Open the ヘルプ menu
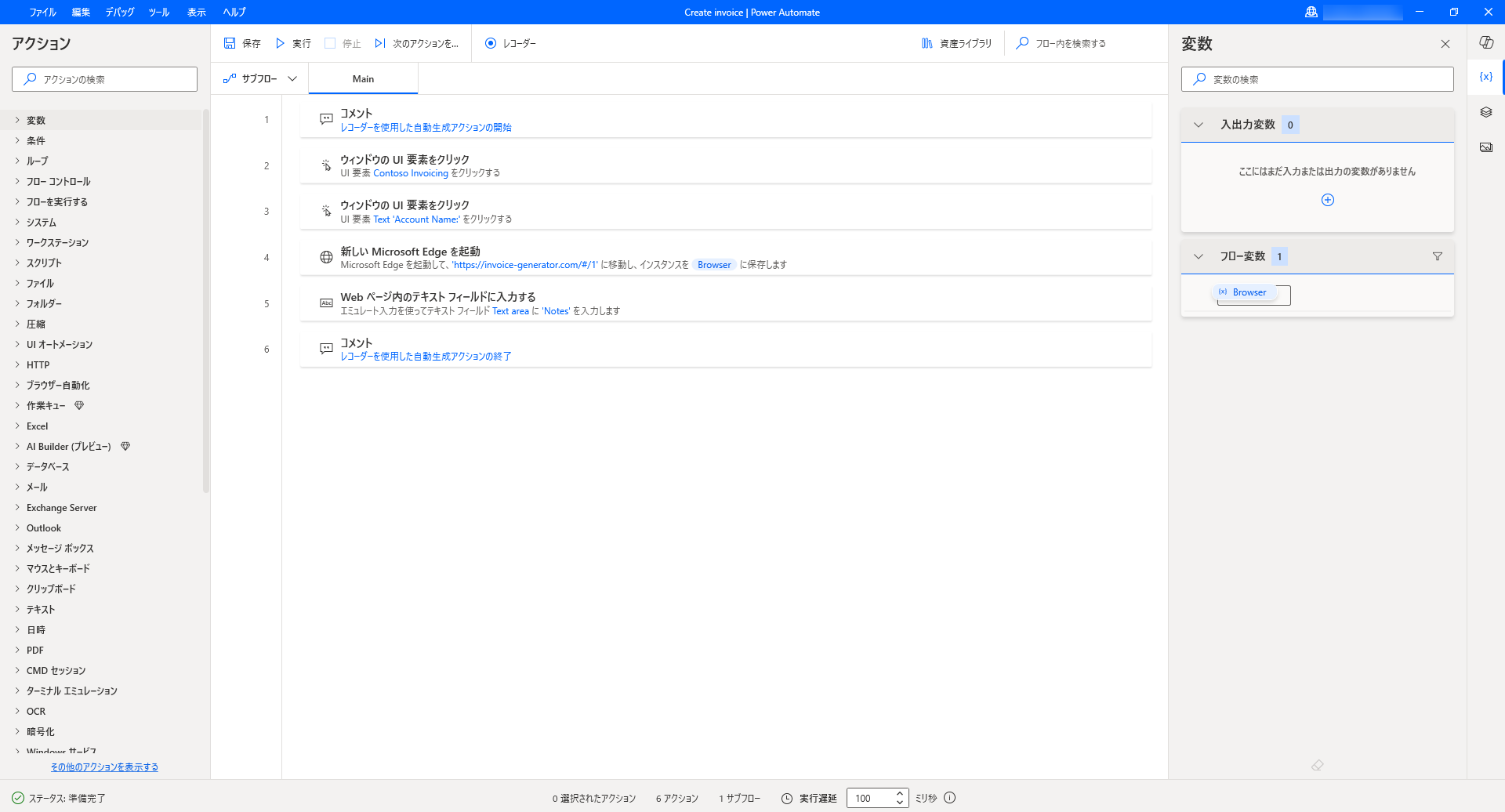The image size is (1505, 812). [x=234, y=12]
